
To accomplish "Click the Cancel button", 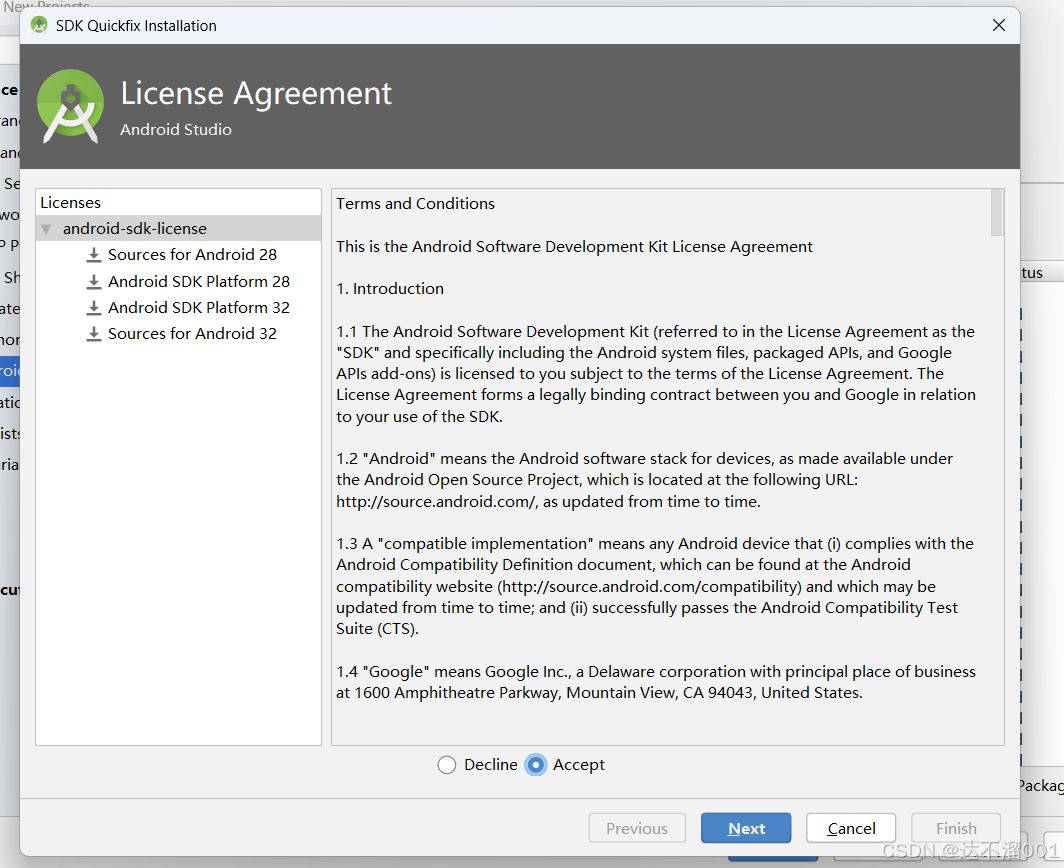I will pos(851,828).
